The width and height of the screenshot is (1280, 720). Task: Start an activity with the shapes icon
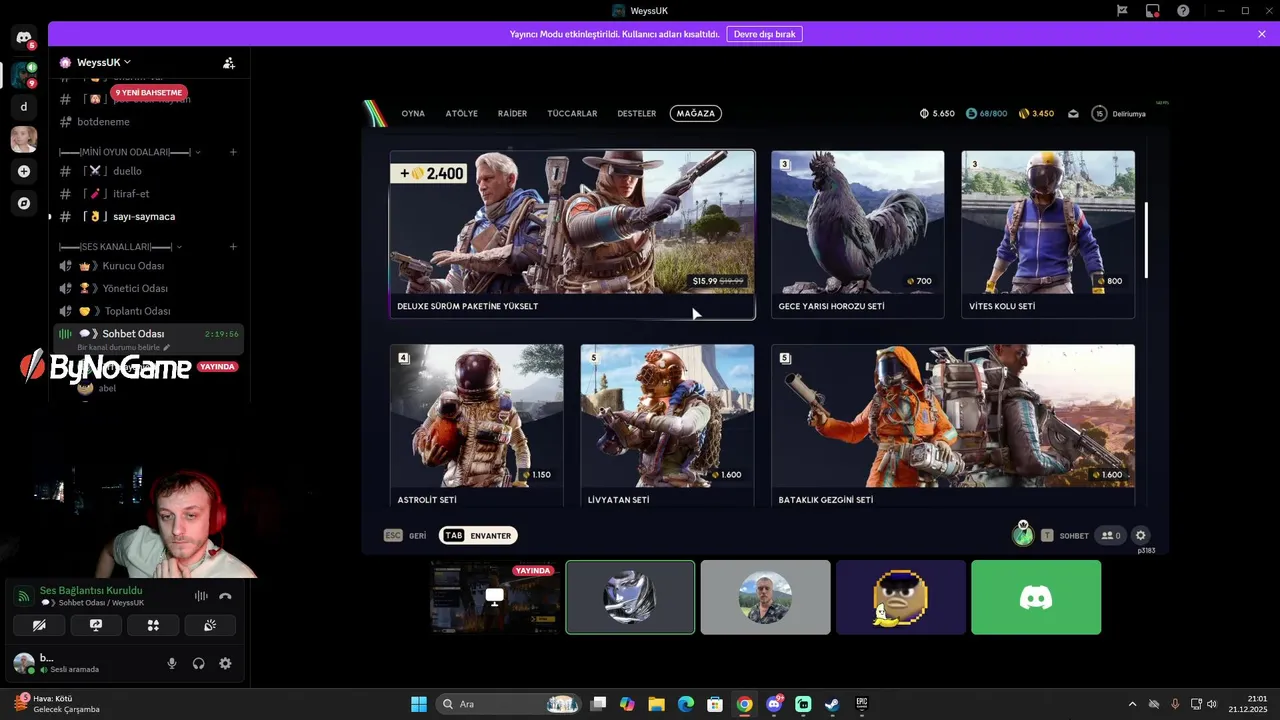pos(153,625)
